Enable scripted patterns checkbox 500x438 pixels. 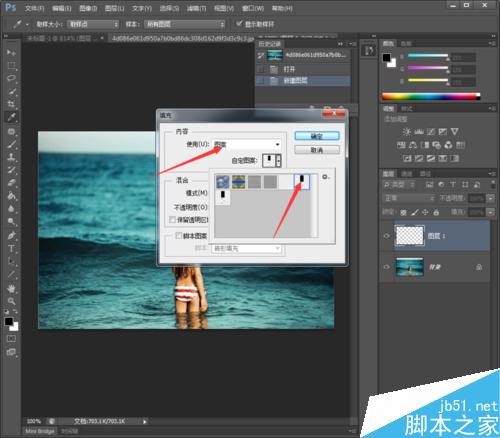(x=179, y=236)
